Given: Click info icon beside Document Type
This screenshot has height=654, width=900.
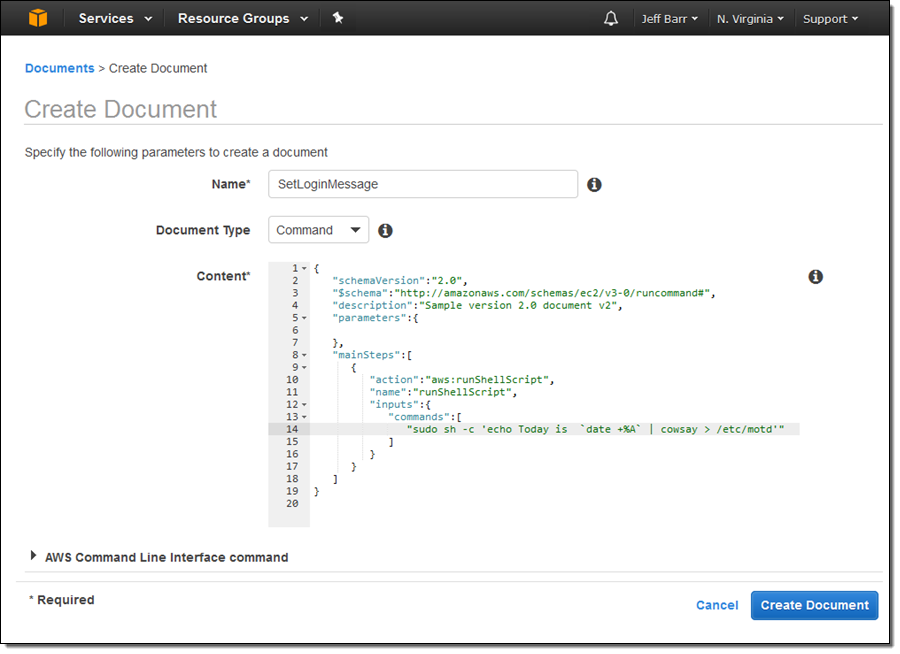Looking at the screenshot, I should click(385, 231).
